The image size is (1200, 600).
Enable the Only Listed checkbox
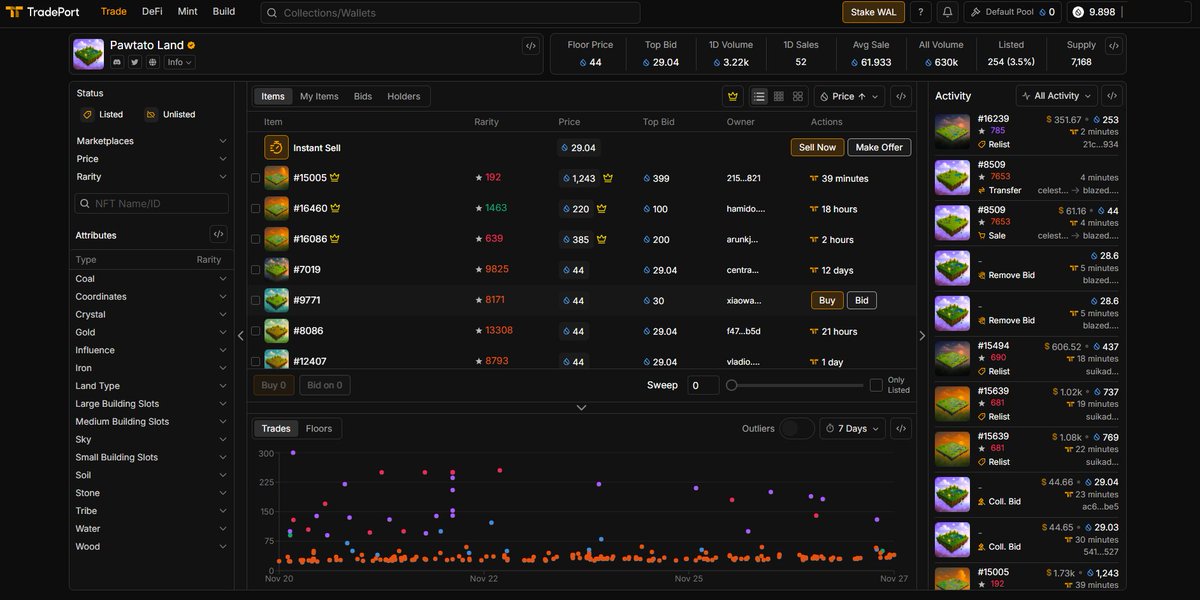876,385
